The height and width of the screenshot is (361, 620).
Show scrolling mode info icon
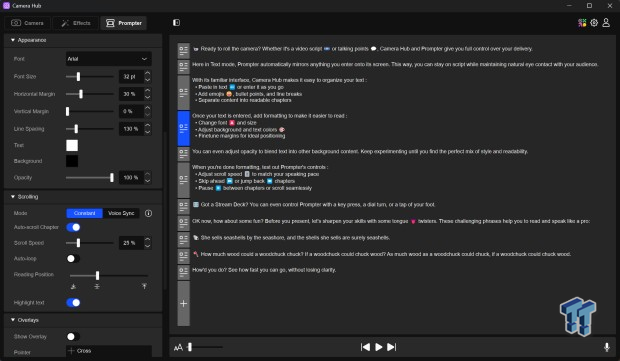pyautogui.click(x=148, y=213)
